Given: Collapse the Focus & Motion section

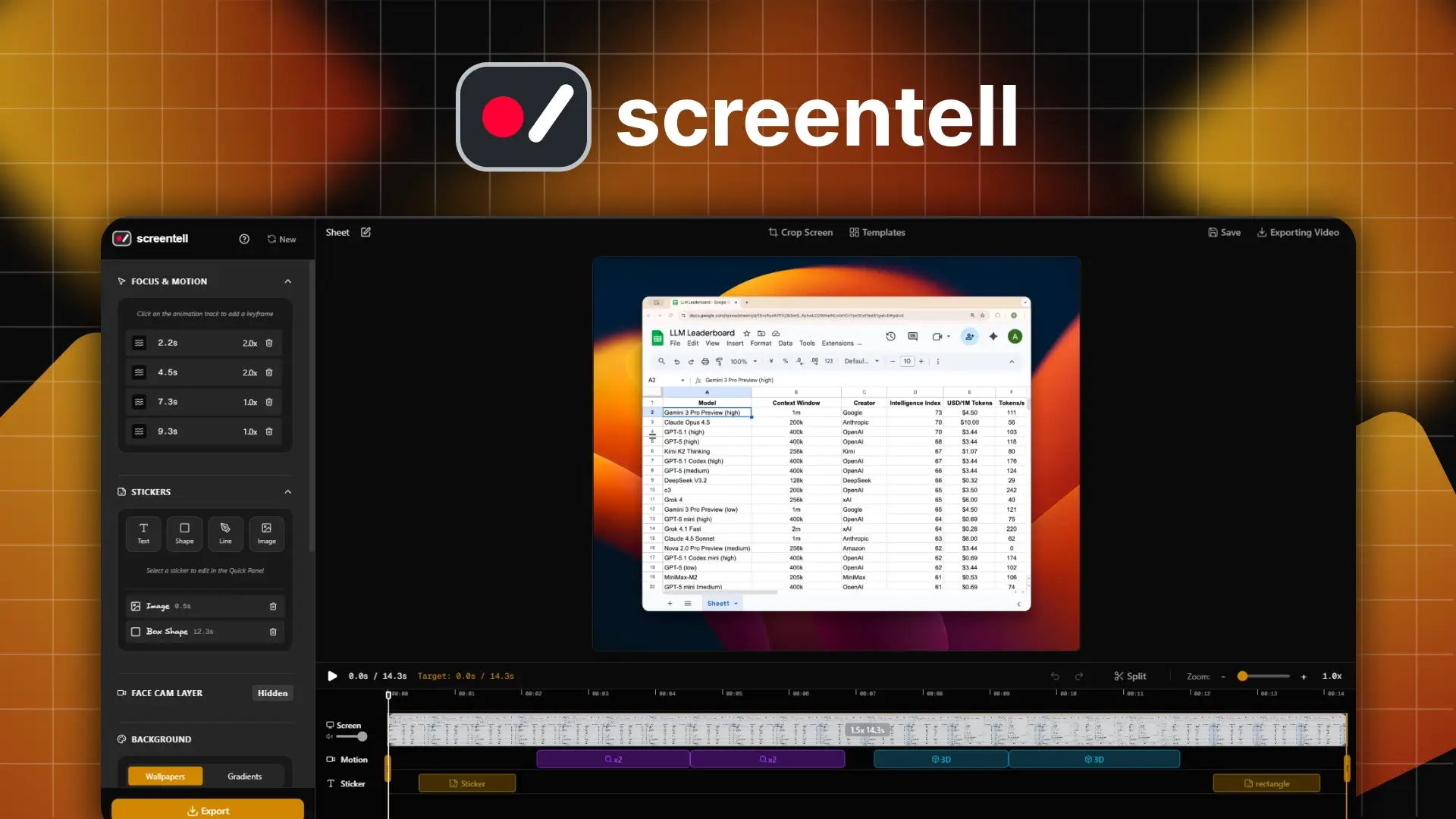Looking at the screenshot, I should (x=288, y=281).
